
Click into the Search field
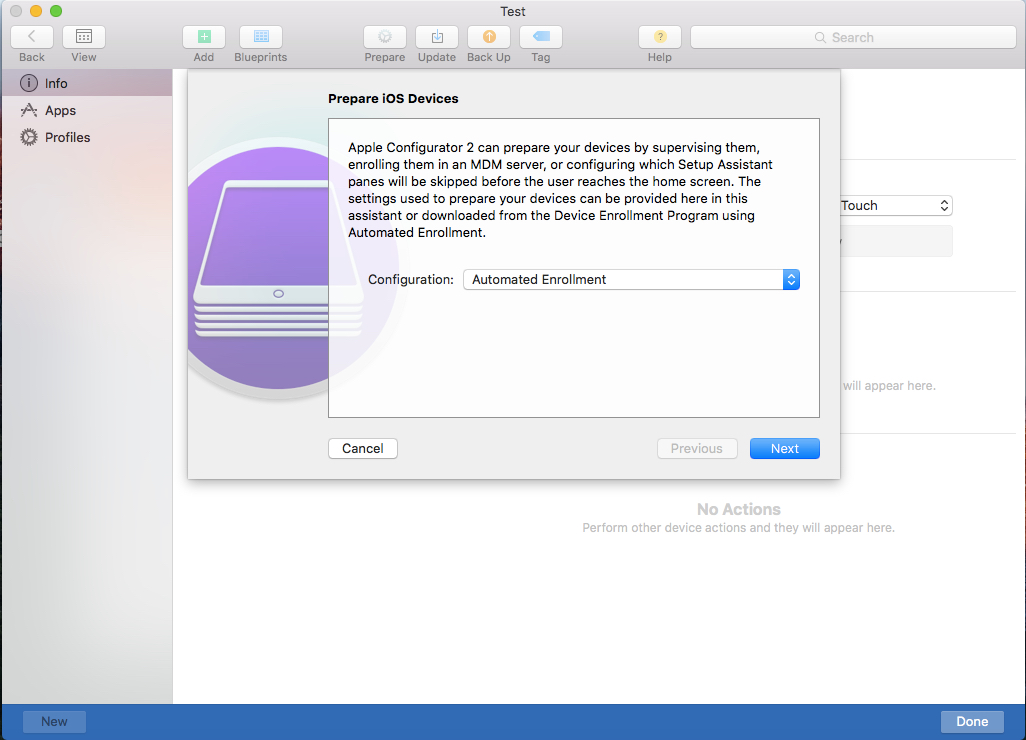(852, 37)
